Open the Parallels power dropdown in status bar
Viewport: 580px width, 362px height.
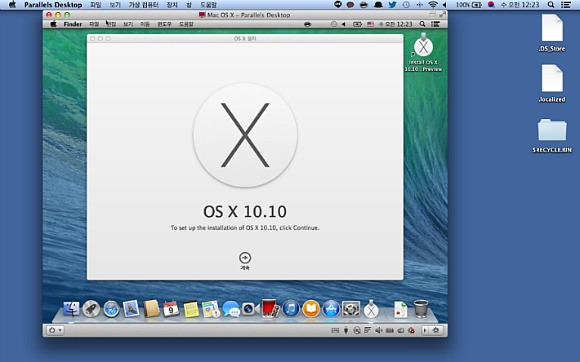coord(55,330)
